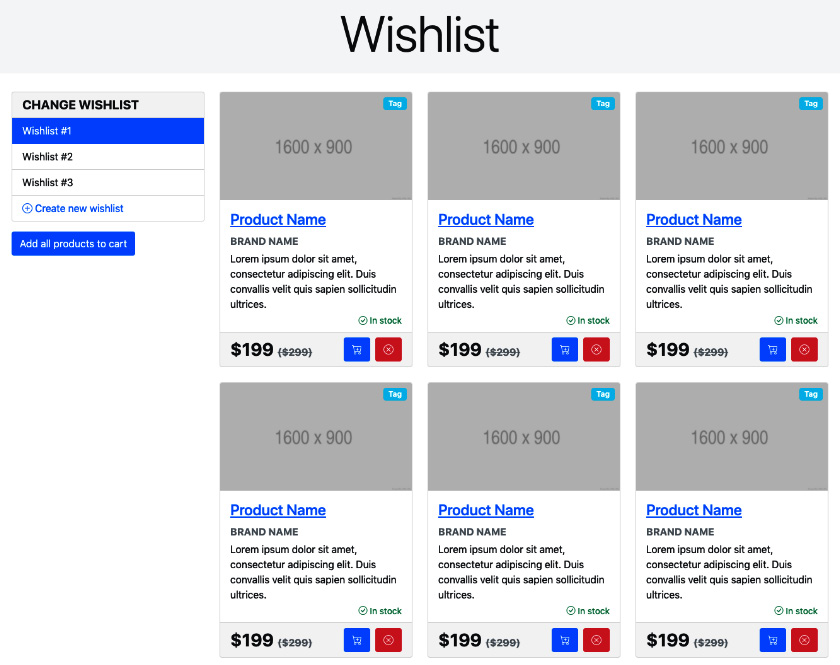Remove top-middle product with its red X icon
Viewport: 840px width, 665px height.
point(596,349)
